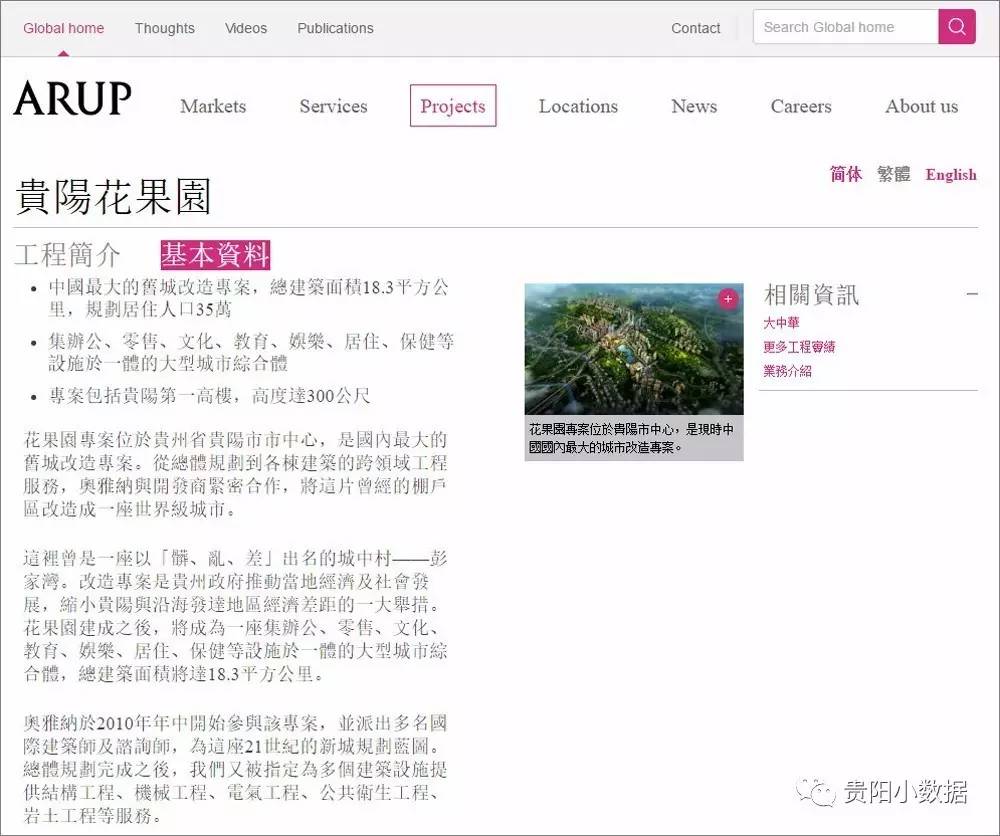Open the Thoughts section
This screenshot has width=1000, height=836.
164,28
